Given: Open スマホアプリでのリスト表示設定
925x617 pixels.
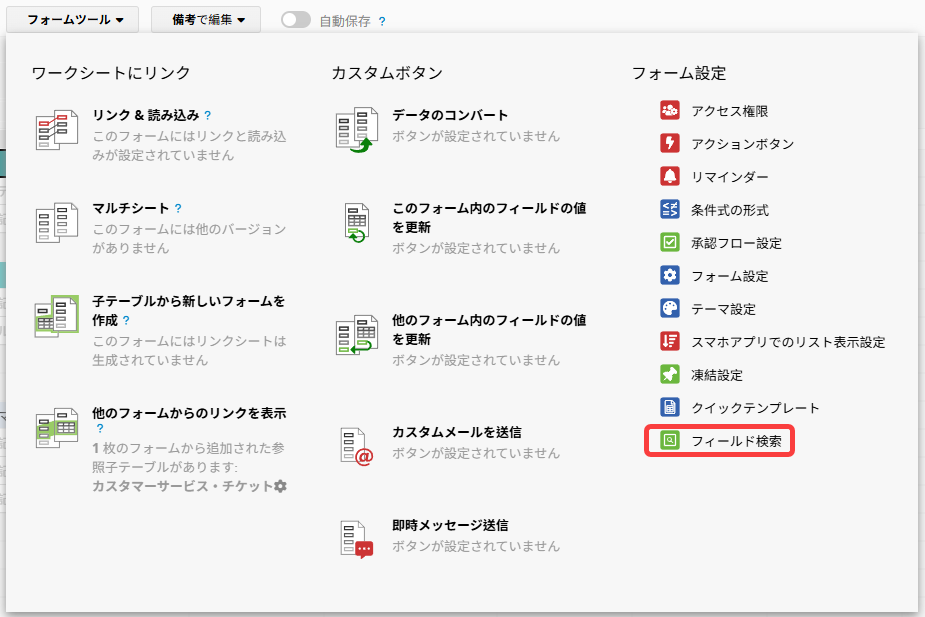Looking at the screenshot, I should click(x=788, y=342).
